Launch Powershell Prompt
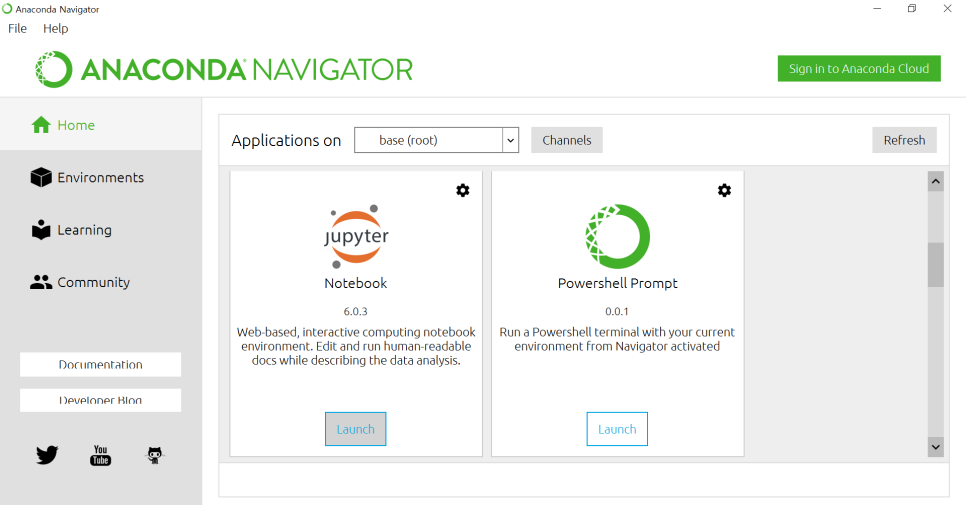 pos(617,429)
